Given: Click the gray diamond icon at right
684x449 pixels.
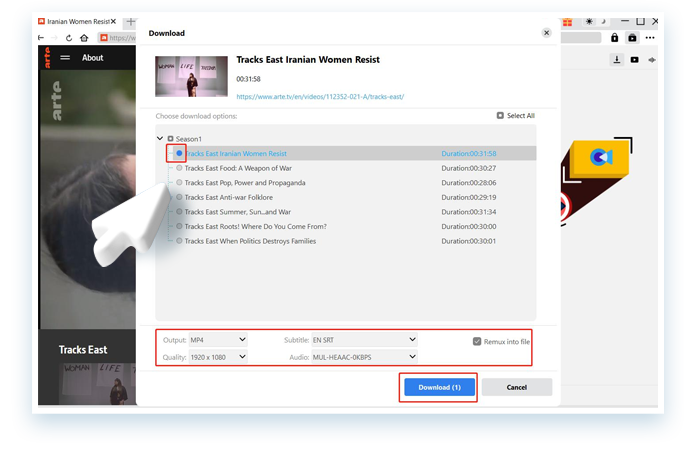Looking at the screenshot, I should point(652,60).
